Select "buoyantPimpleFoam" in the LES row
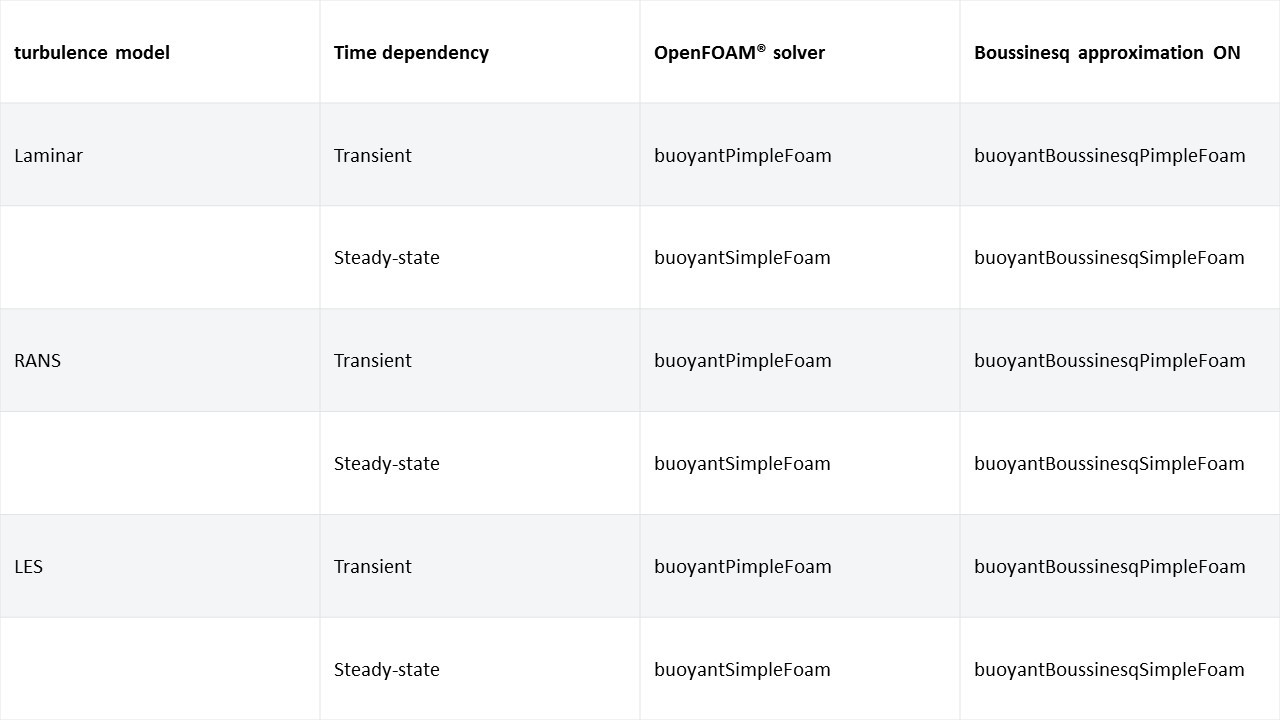Image resolution: width=1280 pixels, height=720 pixels. pyautogui.click(x=743, y=567)
